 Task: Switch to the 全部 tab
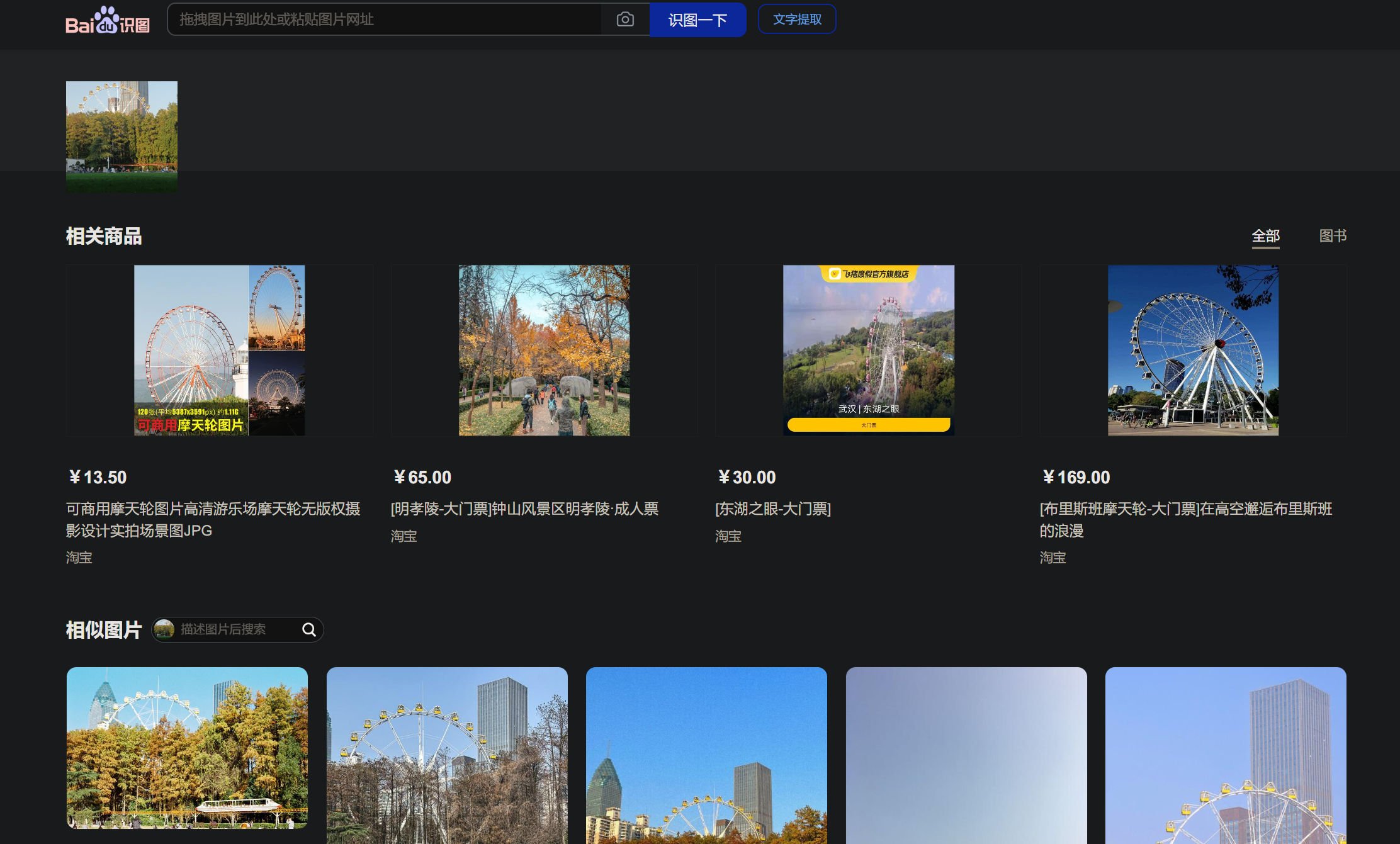[1265, 236]
